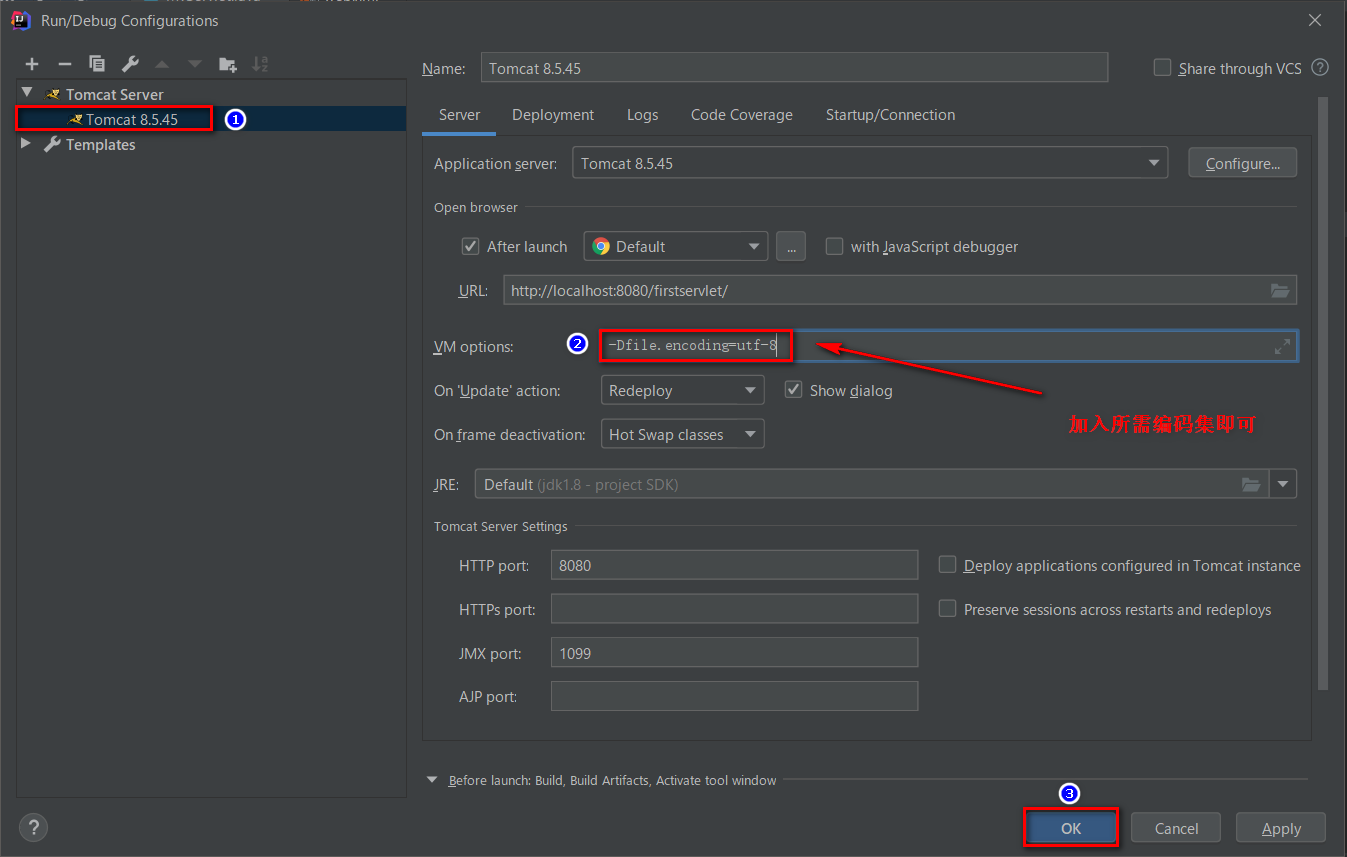
Task: Switch to the Server tab
Action: 459,115
